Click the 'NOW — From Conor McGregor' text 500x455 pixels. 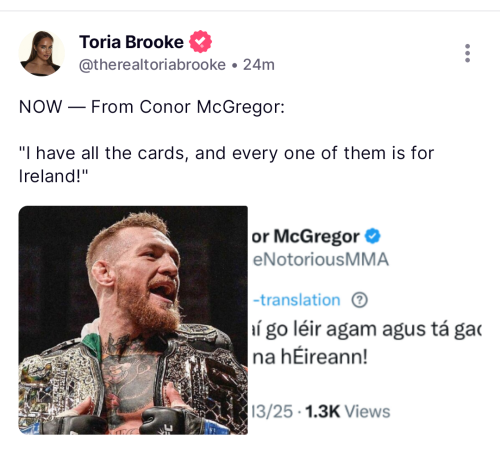152,107
